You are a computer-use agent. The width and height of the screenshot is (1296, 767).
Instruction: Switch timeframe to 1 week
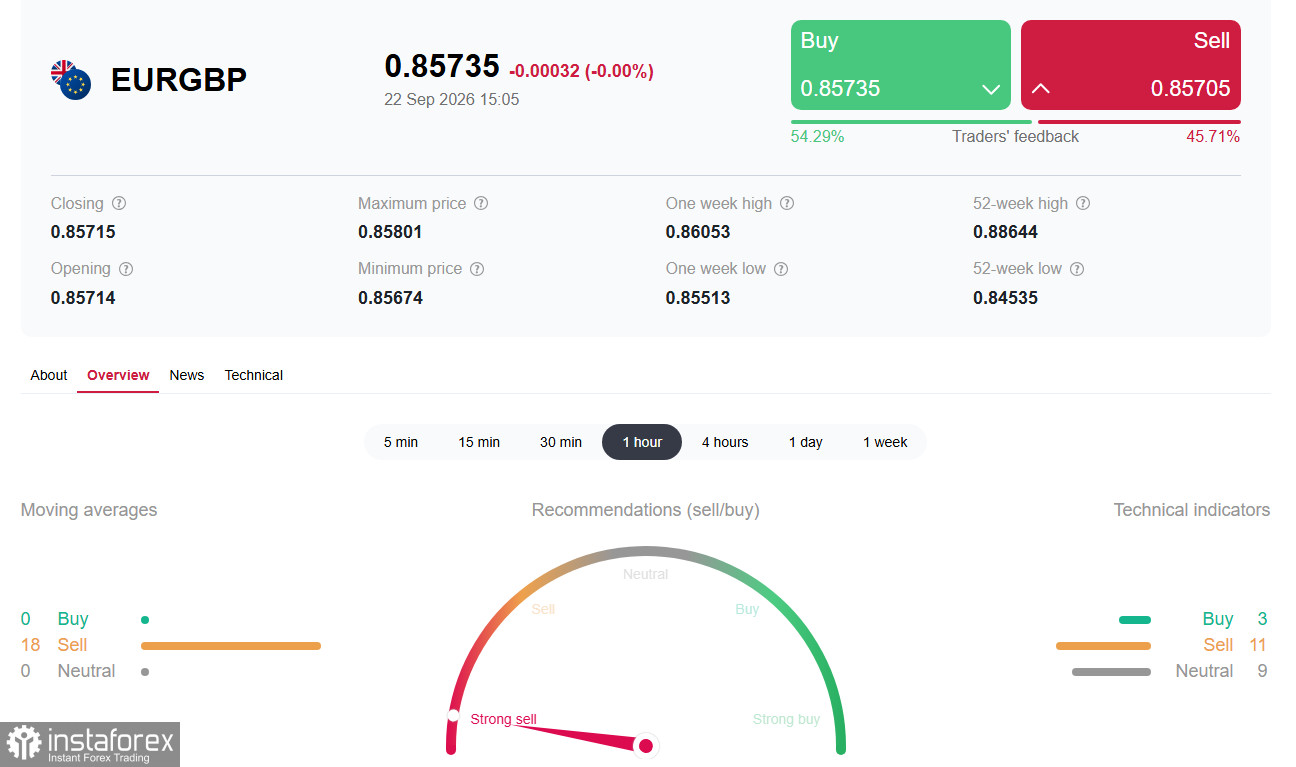coord(885,442)
